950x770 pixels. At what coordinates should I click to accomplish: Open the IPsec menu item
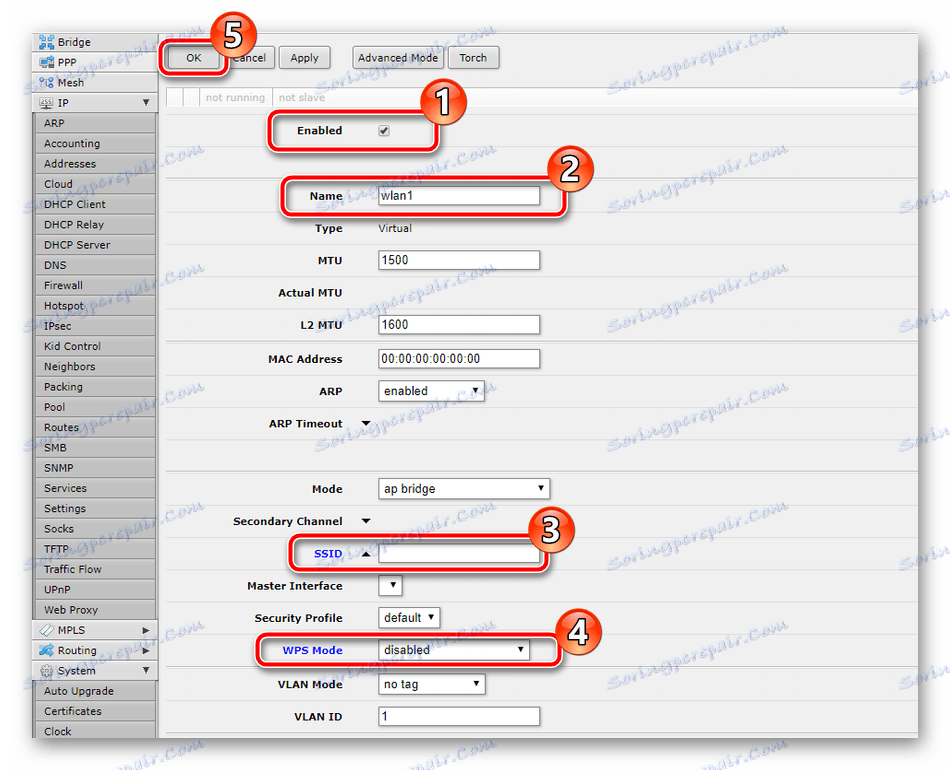[95, 326]
